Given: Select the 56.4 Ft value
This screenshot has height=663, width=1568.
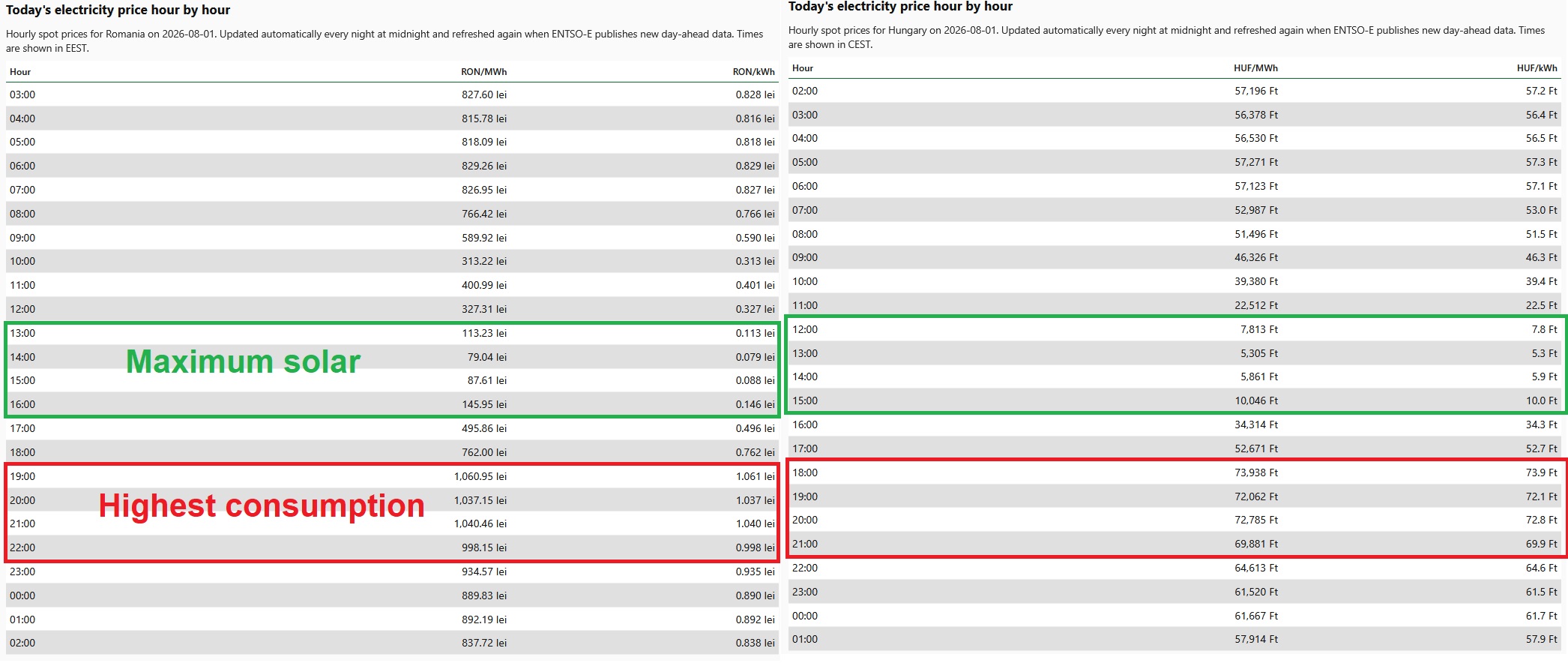Looking at the screenshot, I should click(1542, 115).
